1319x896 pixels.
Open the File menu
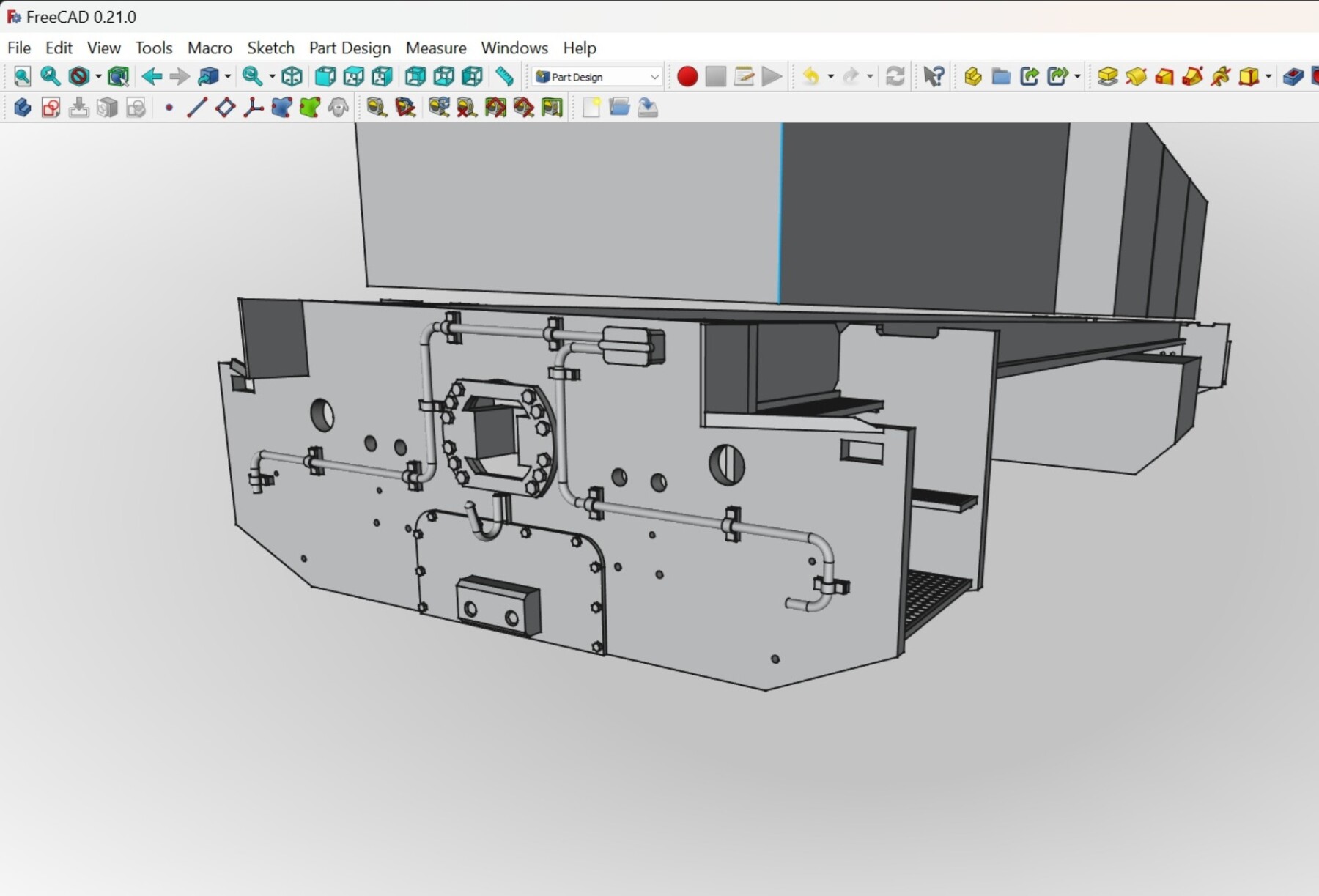pyautogui.click(x=19, y=48)
